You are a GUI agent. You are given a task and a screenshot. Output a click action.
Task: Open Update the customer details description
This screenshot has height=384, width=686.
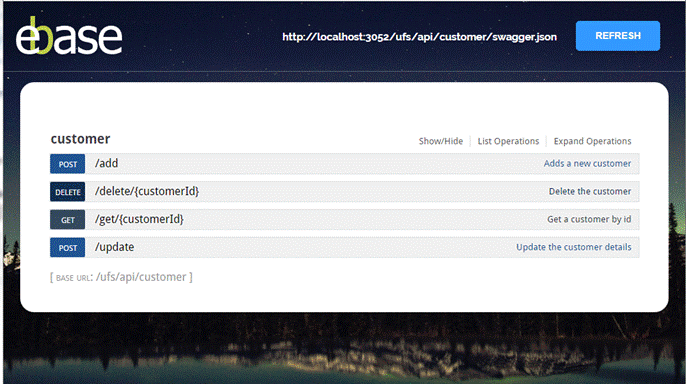pos(574,247)
